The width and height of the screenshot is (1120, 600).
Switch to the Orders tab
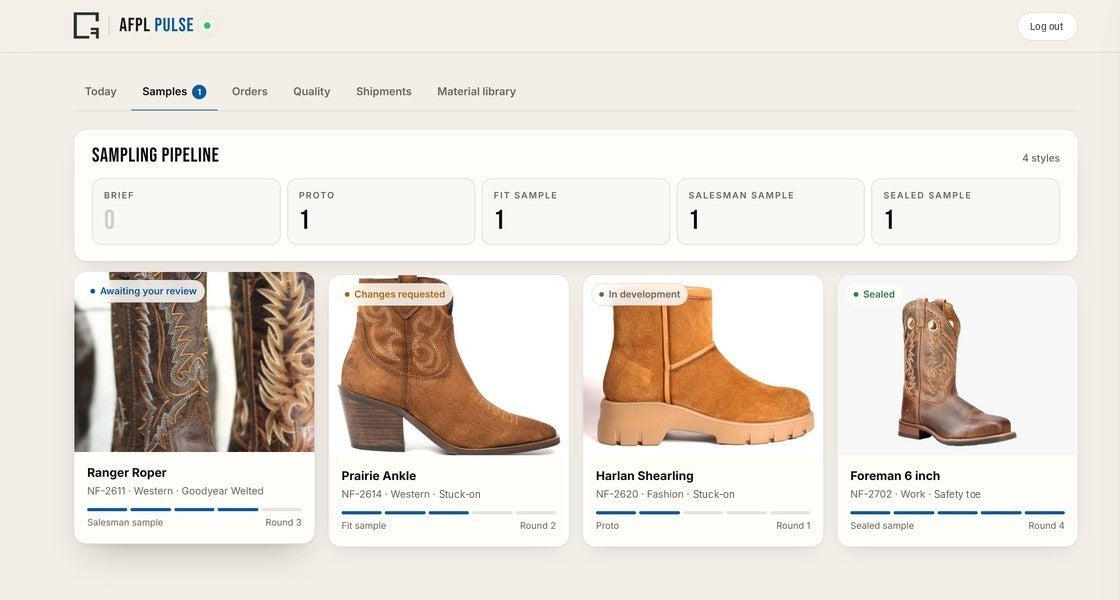(x=249, y=91)
